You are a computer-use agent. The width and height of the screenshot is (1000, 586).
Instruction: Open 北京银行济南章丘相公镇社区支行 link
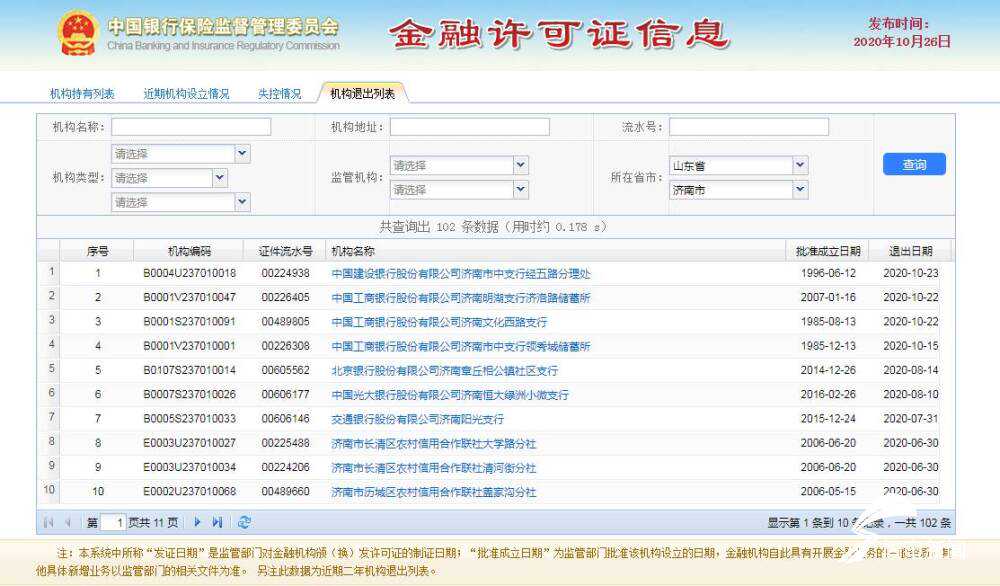(444, 370)
